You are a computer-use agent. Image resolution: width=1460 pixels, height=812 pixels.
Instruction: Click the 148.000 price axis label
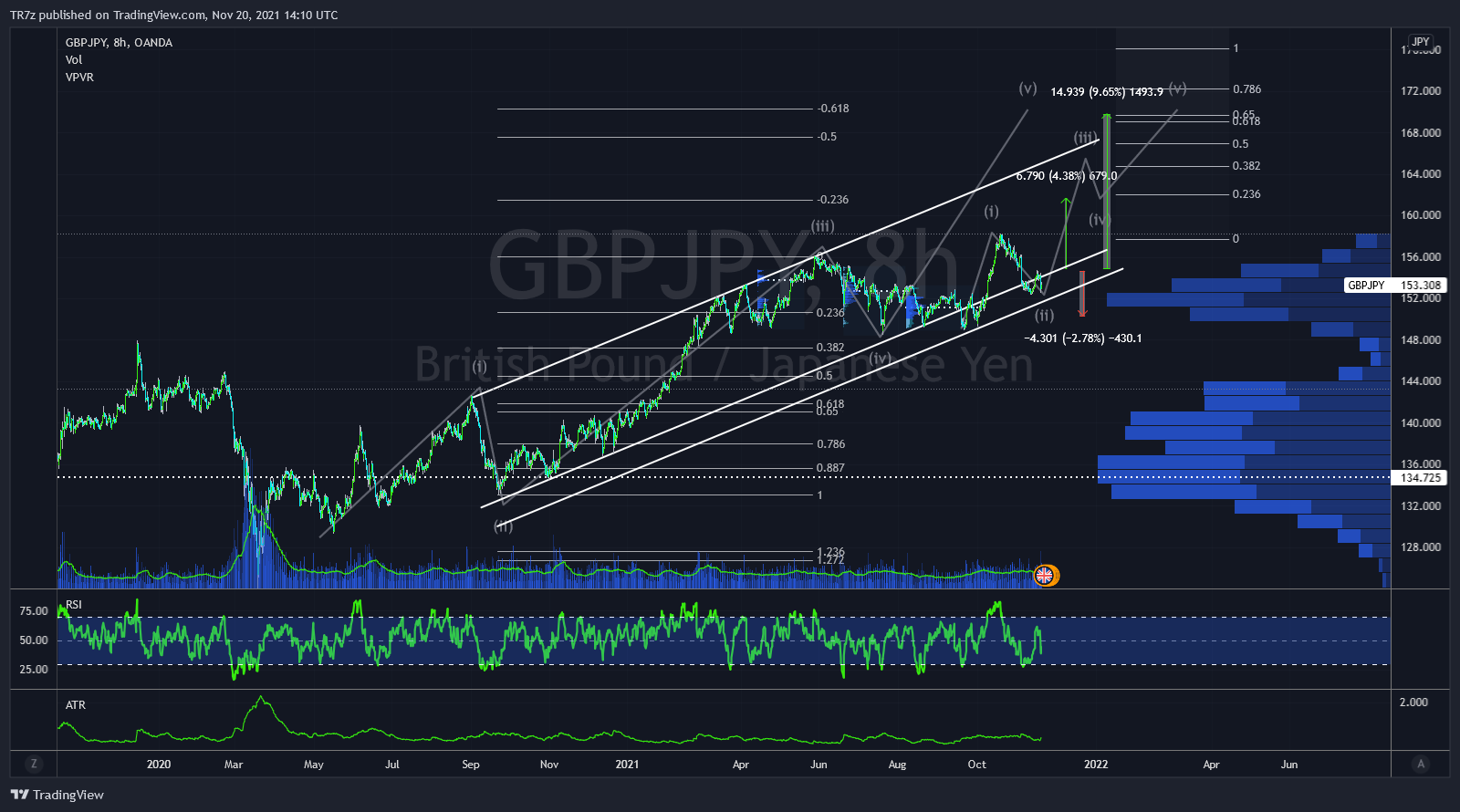pos(1421,339)
